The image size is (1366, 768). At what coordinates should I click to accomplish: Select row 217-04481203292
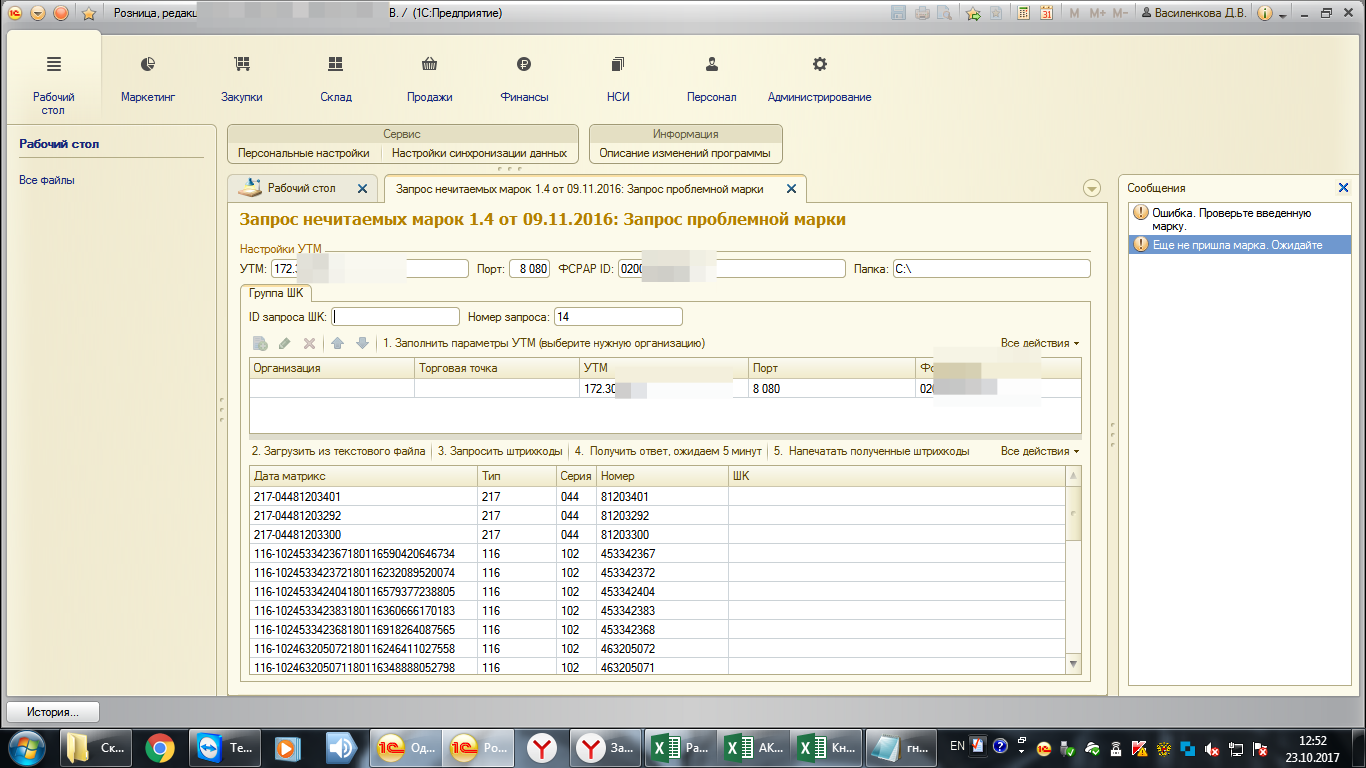click(x=658, y=515)
